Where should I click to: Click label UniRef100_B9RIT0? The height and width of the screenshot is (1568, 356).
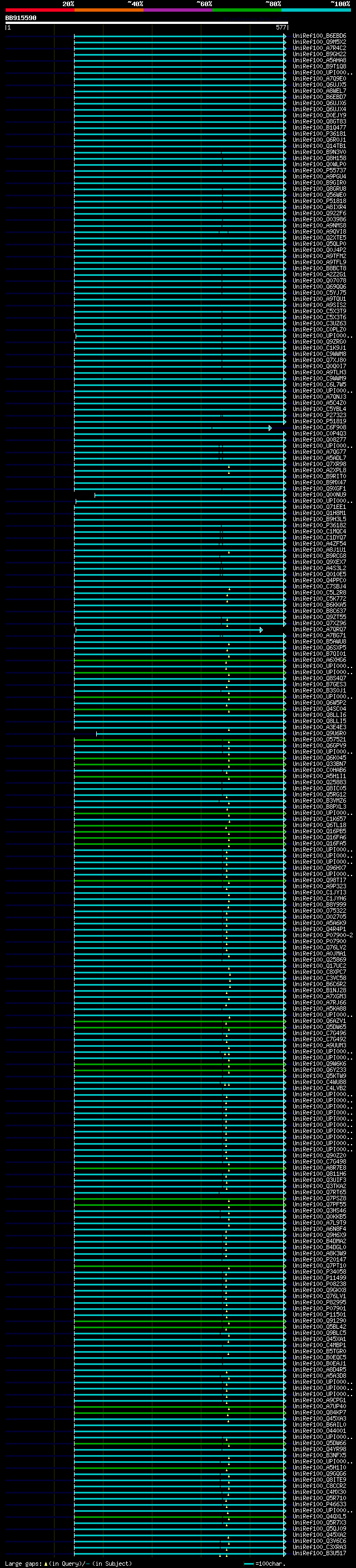point(319,477)
